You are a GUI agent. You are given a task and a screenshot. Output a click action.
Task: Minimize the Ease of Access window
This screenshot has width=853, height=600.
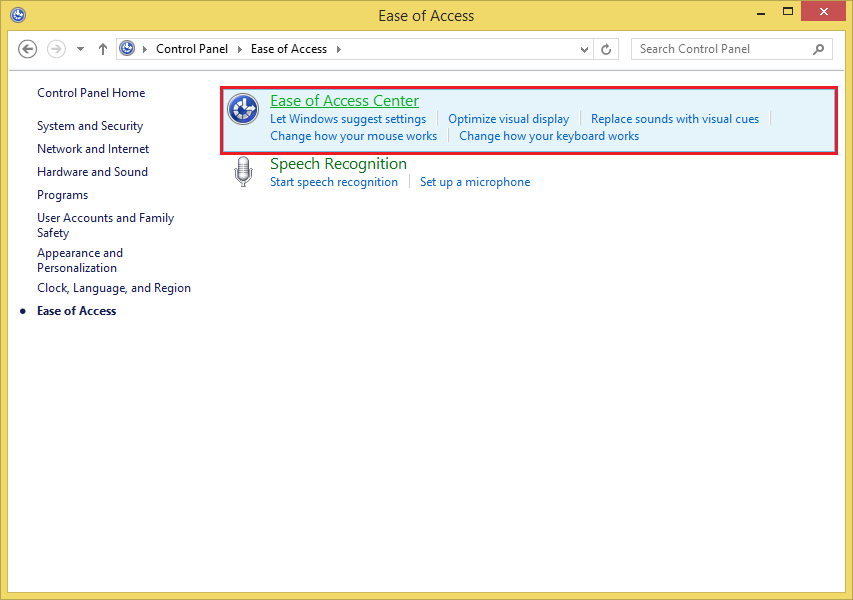point(761,12)
